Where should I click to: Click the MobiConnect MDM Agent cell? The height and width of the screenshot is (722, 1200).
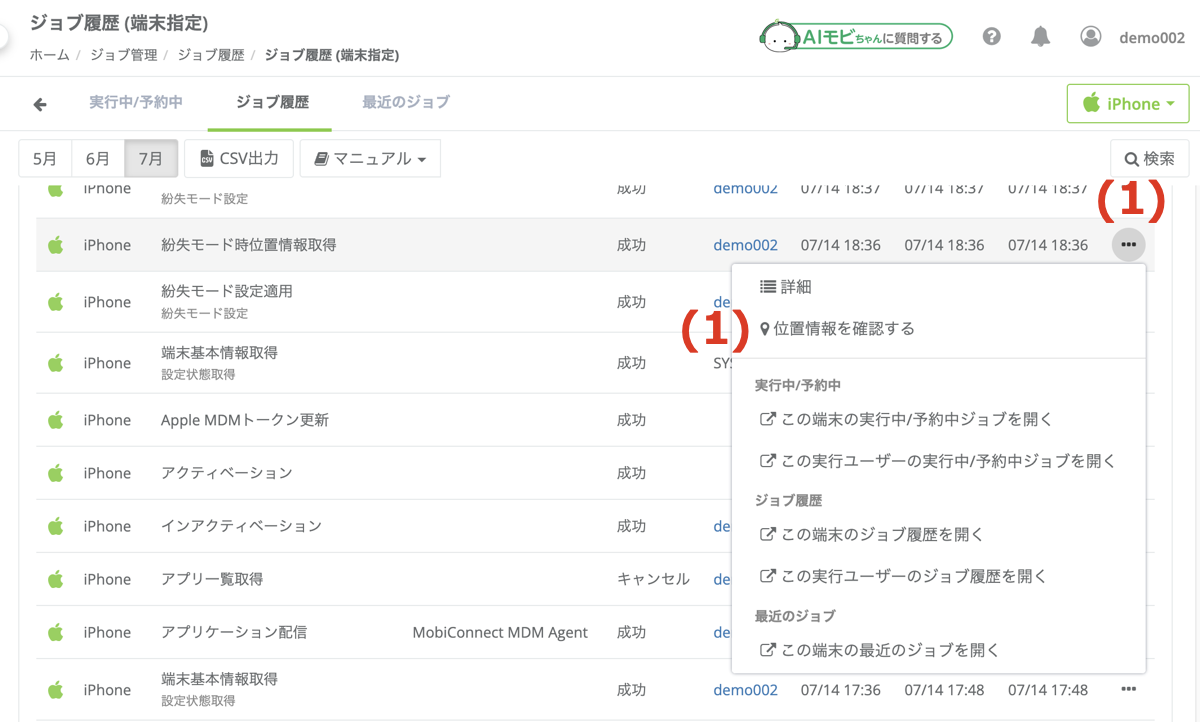pos(500,632)
